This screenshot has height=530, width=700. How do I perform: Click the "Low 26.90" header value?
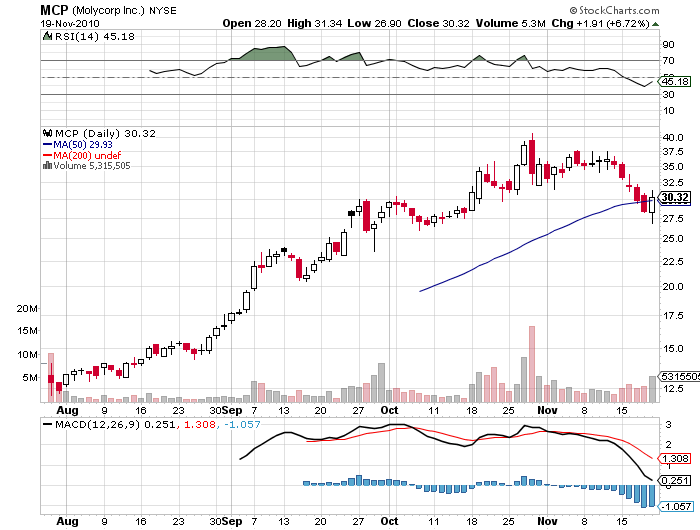tap(374, 23)
